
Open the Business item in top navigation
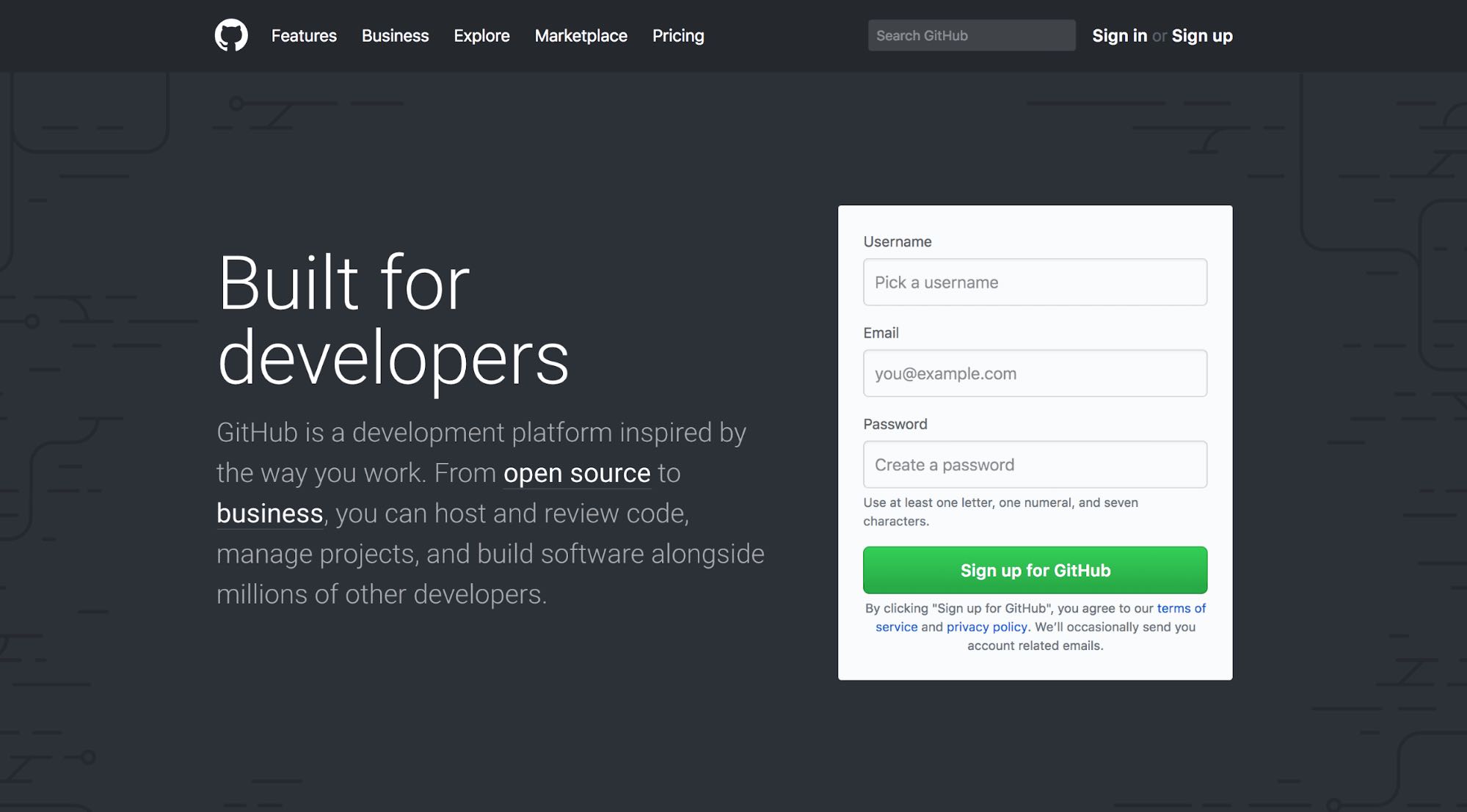395,35
